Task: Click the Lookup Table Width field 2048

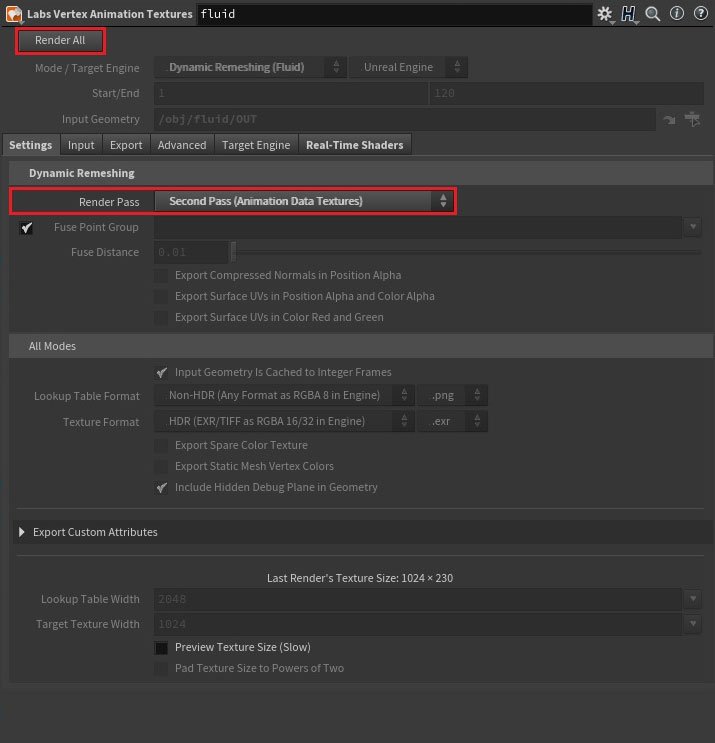Action: (418, 599)
